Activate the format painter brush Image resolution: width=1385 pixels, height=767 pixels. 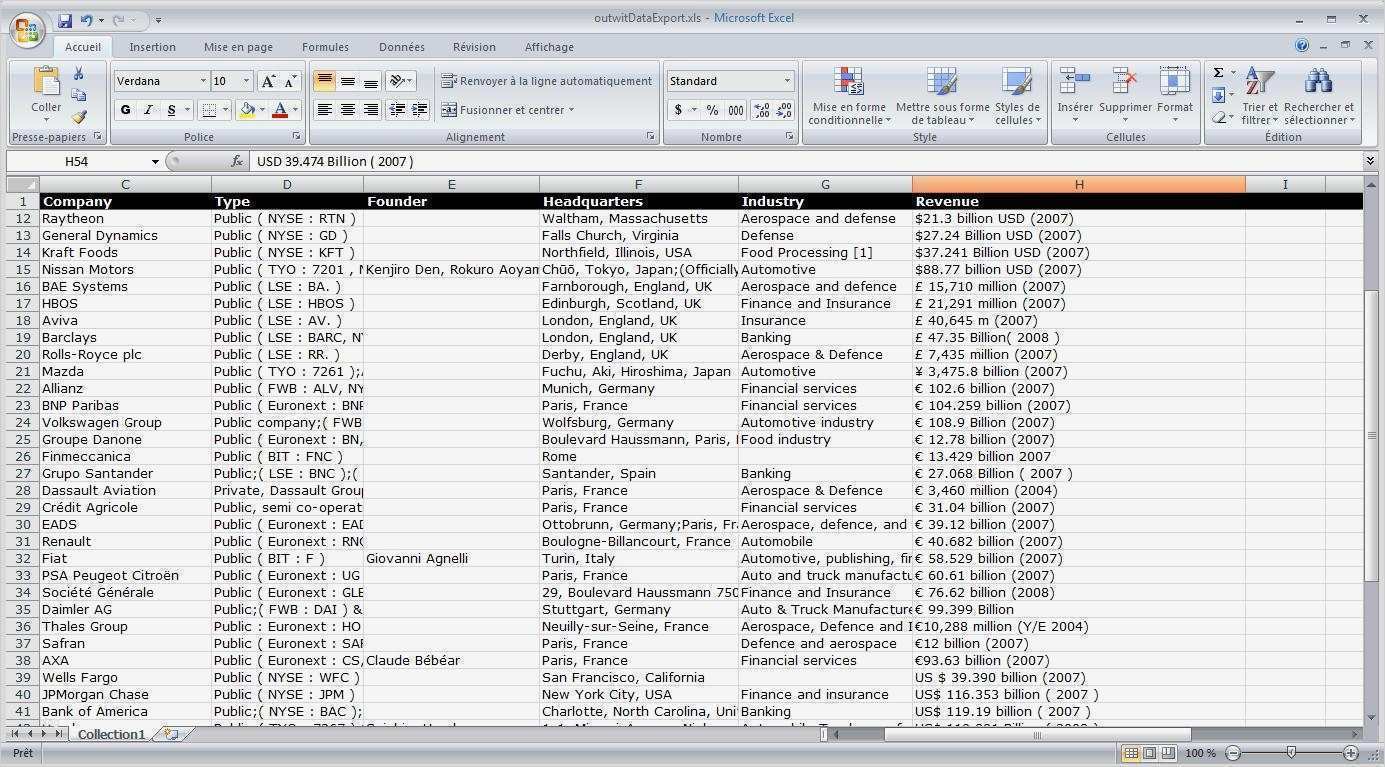coord(79,117)
